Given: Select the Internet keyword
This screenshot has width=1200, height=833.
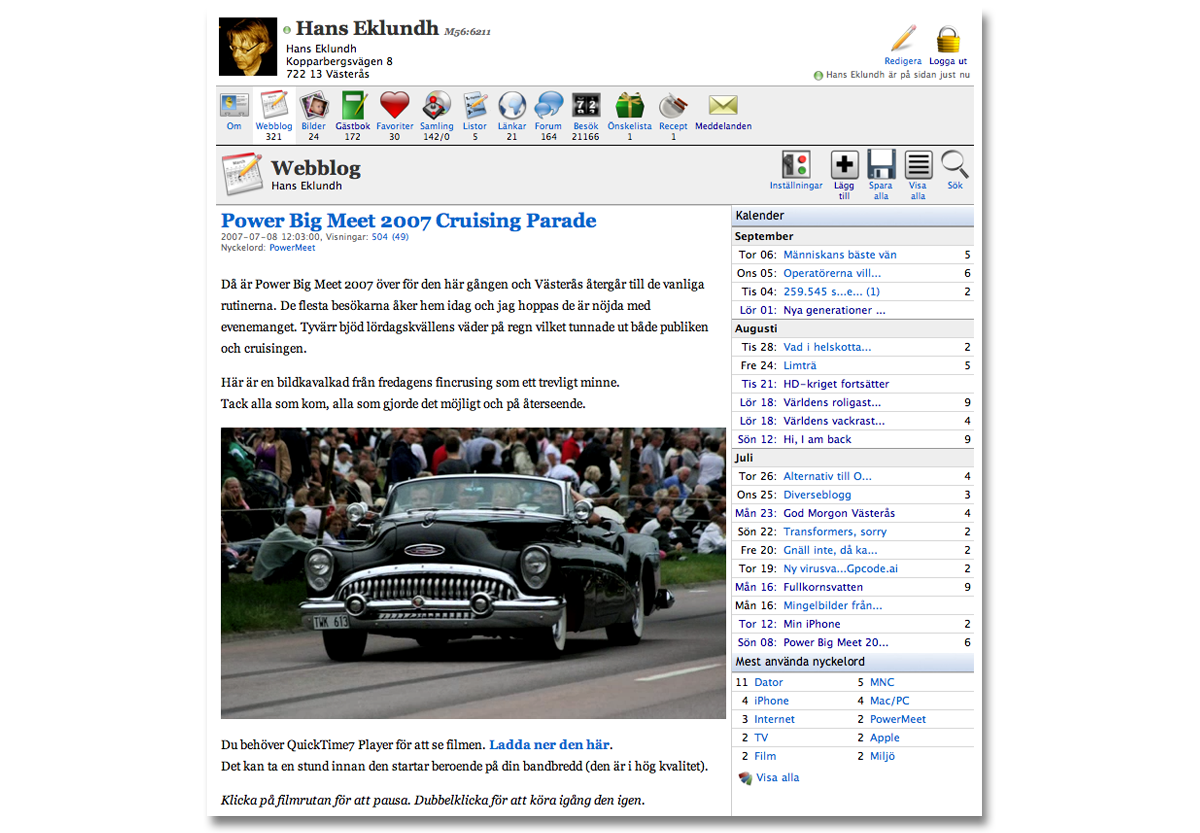Looking at the screenshot, I should (774, 719).
